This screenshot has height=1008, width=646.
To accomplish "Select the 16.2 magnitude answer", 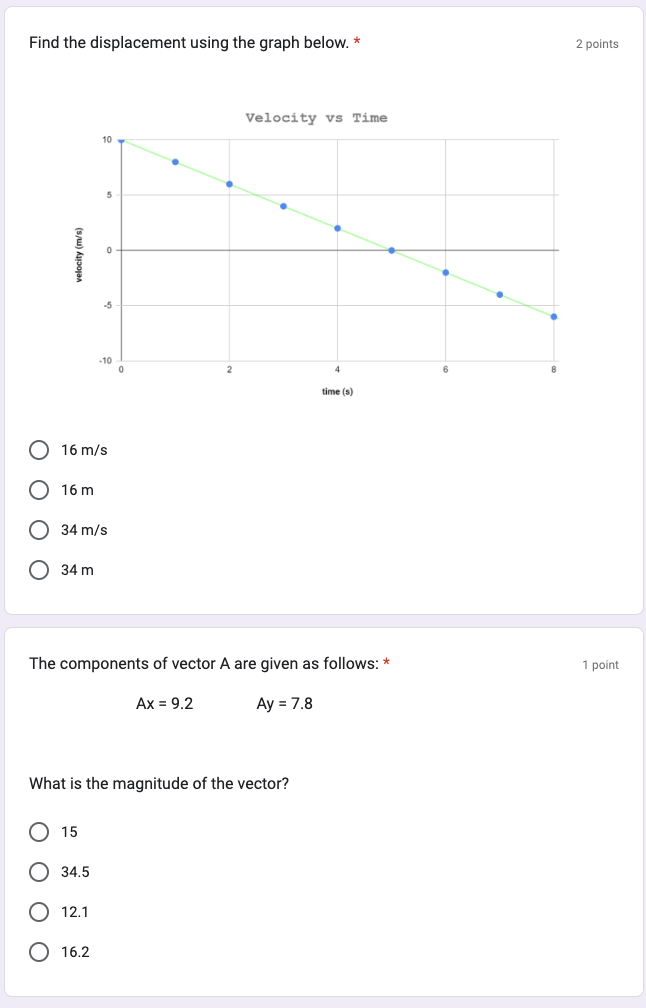I will (39, 951).
